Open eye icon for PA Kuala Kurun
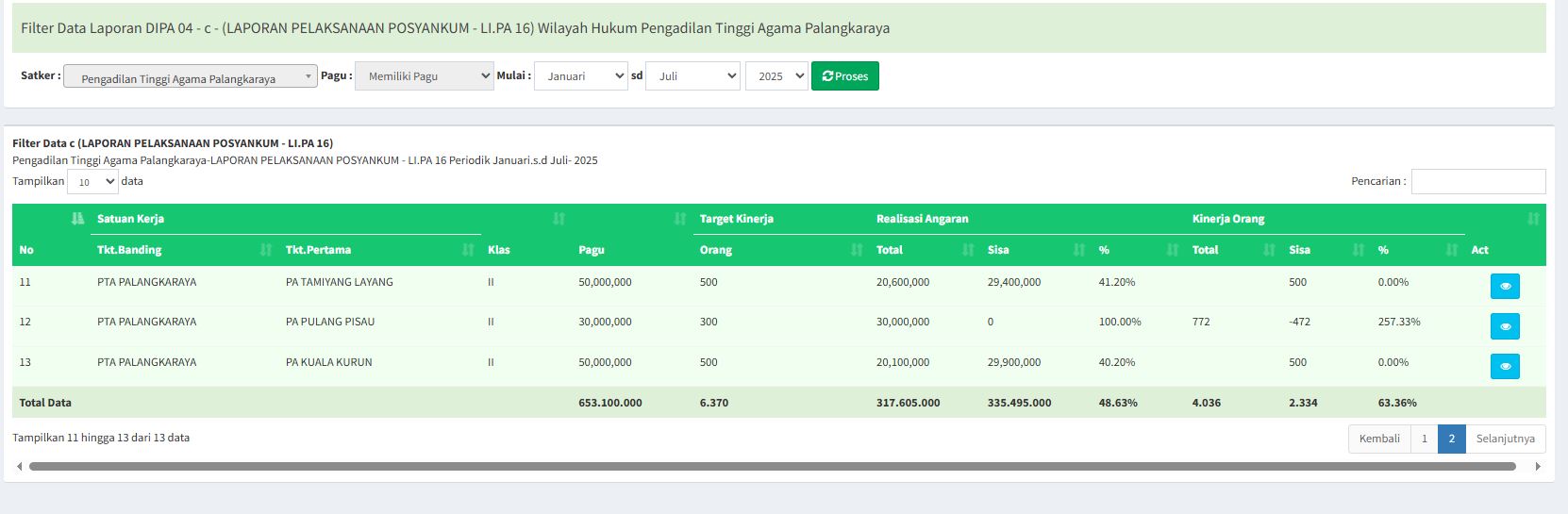The height and width of the screenshot is (514, 1568). coord(1505,366)
